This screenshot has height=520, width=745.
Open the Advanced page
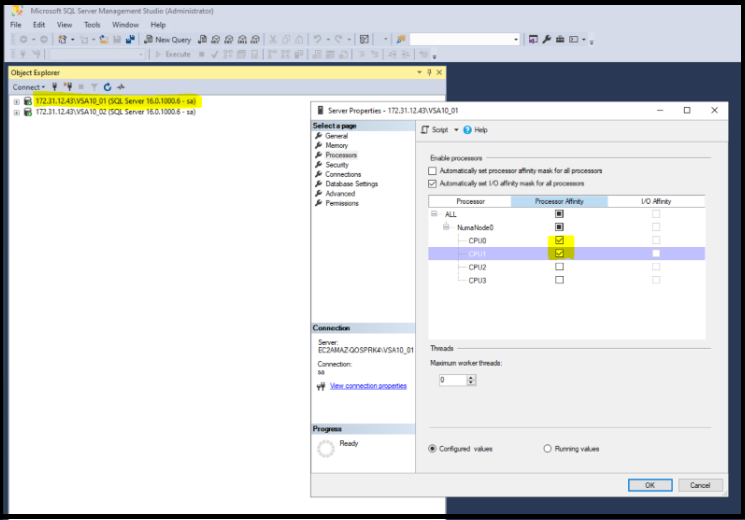[x=340, y=193]
